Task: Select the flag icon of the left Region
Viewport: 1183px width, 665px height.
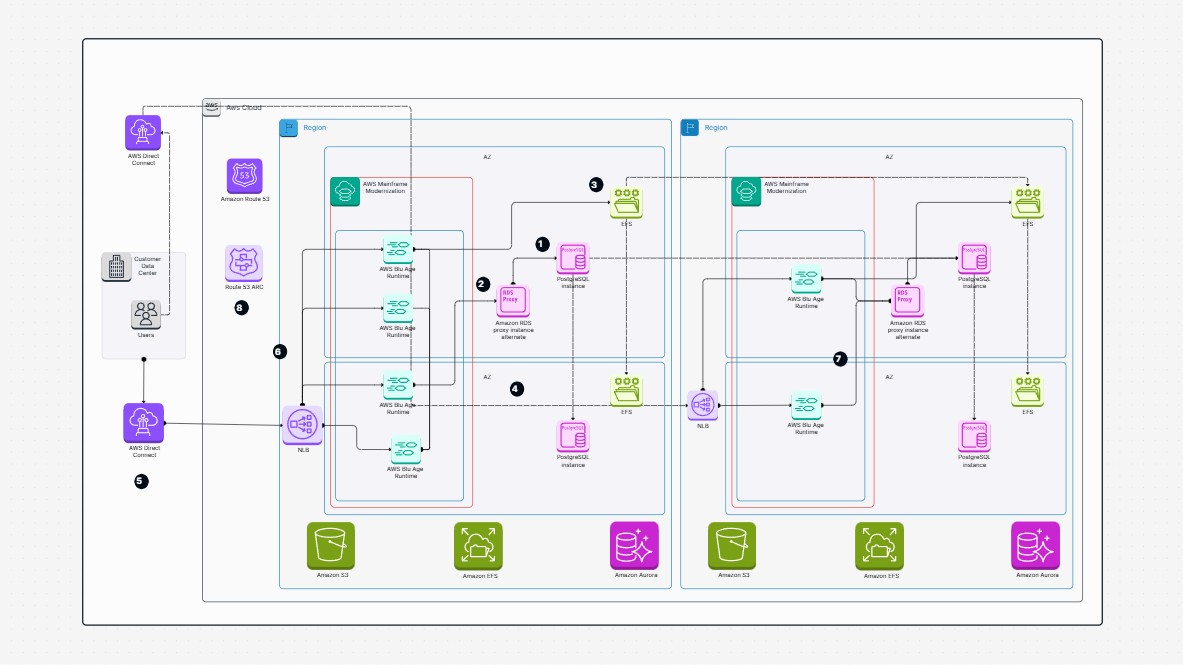Action: (x=288, y=128)
